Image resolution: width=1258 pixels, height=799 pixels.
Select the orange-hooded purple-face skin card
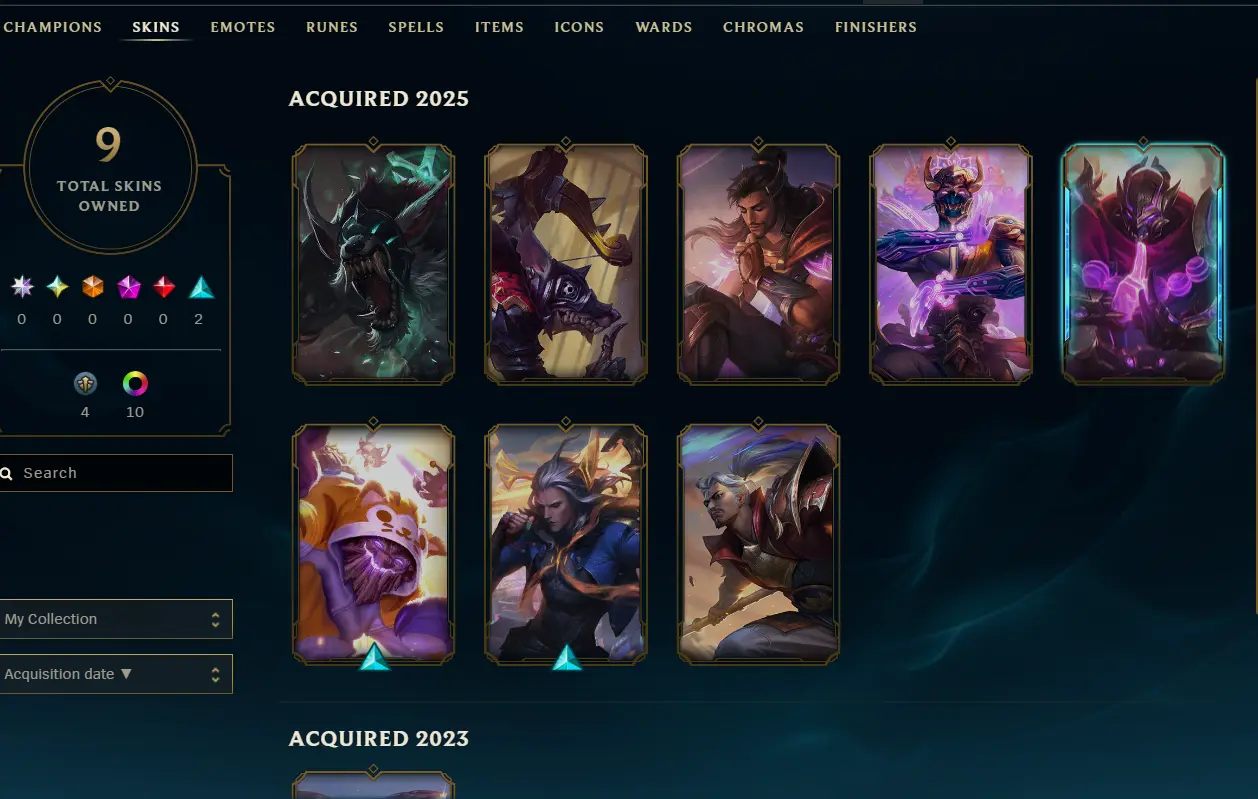point(374,543)
